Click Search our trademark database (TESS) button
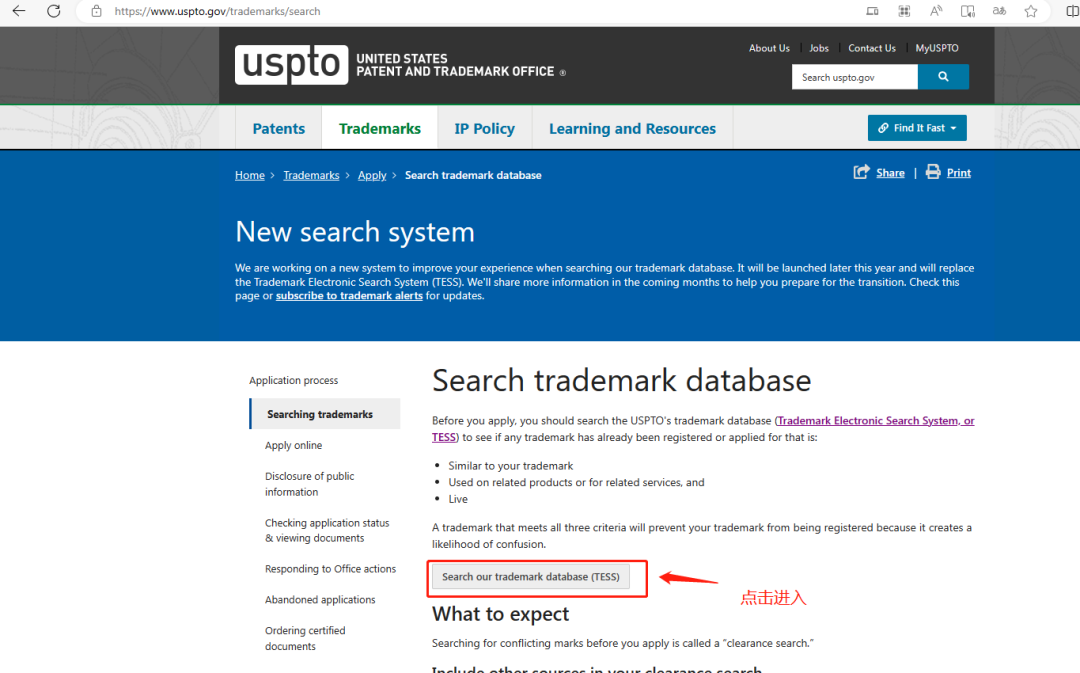Screen dimensions: 1080x673 pyautogui.click(x=531, y=577)
